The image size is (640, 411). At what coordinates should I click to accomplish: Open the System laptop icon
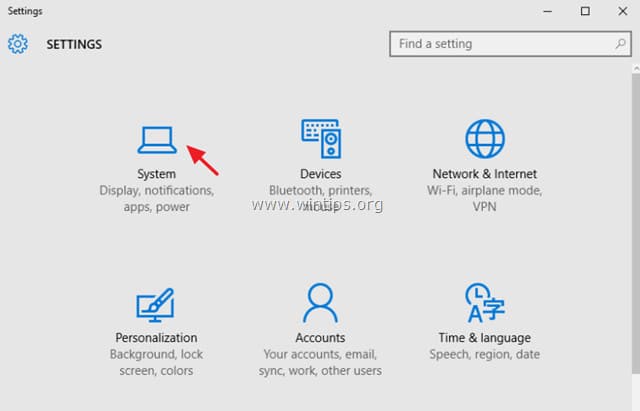pyautogui.click(x=157, y=140)
